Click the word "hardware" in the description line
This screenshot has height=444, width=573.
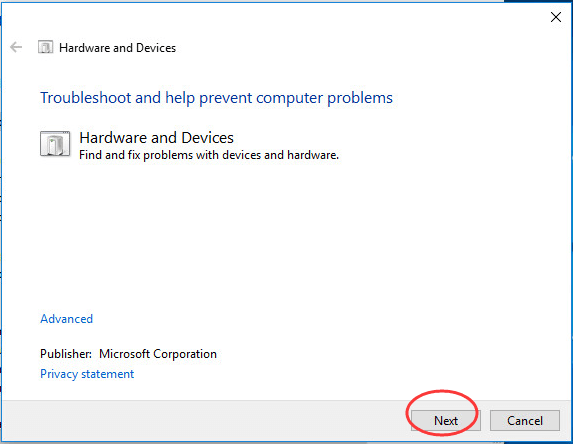click(313, 155)
